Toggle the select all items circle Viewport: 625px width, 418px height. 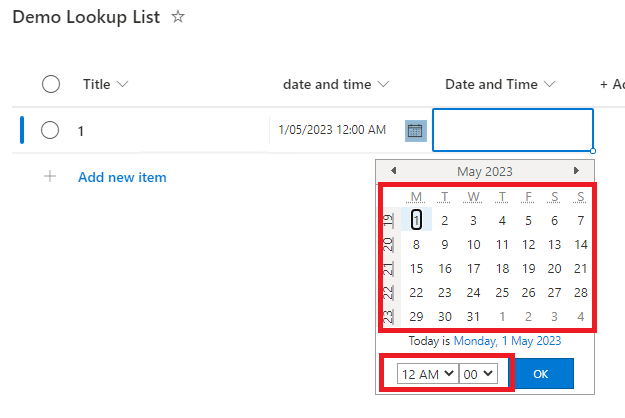point(51,85)
